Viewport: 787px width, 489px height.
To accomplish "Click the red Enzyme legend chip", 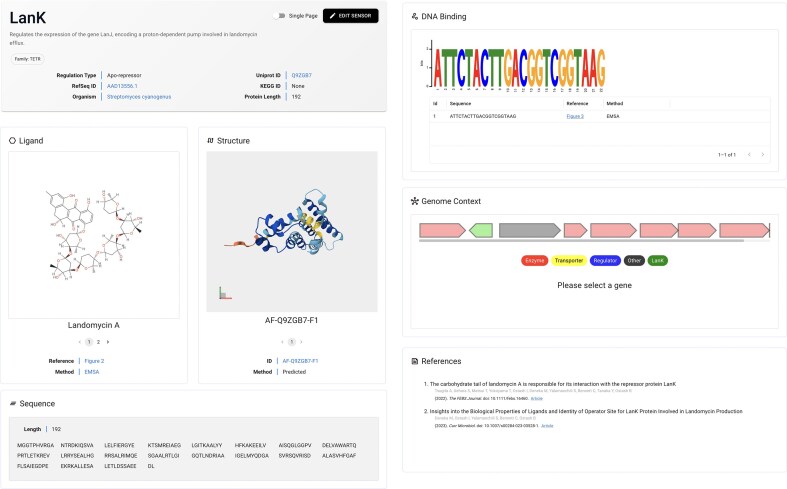I will (x=535, y=261).
